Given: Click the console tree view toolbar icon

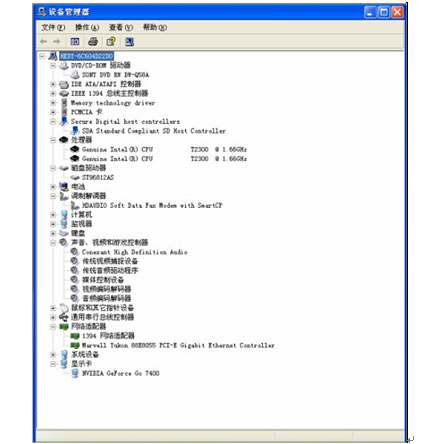Looking at the screenshot, I should coord(75,42).
